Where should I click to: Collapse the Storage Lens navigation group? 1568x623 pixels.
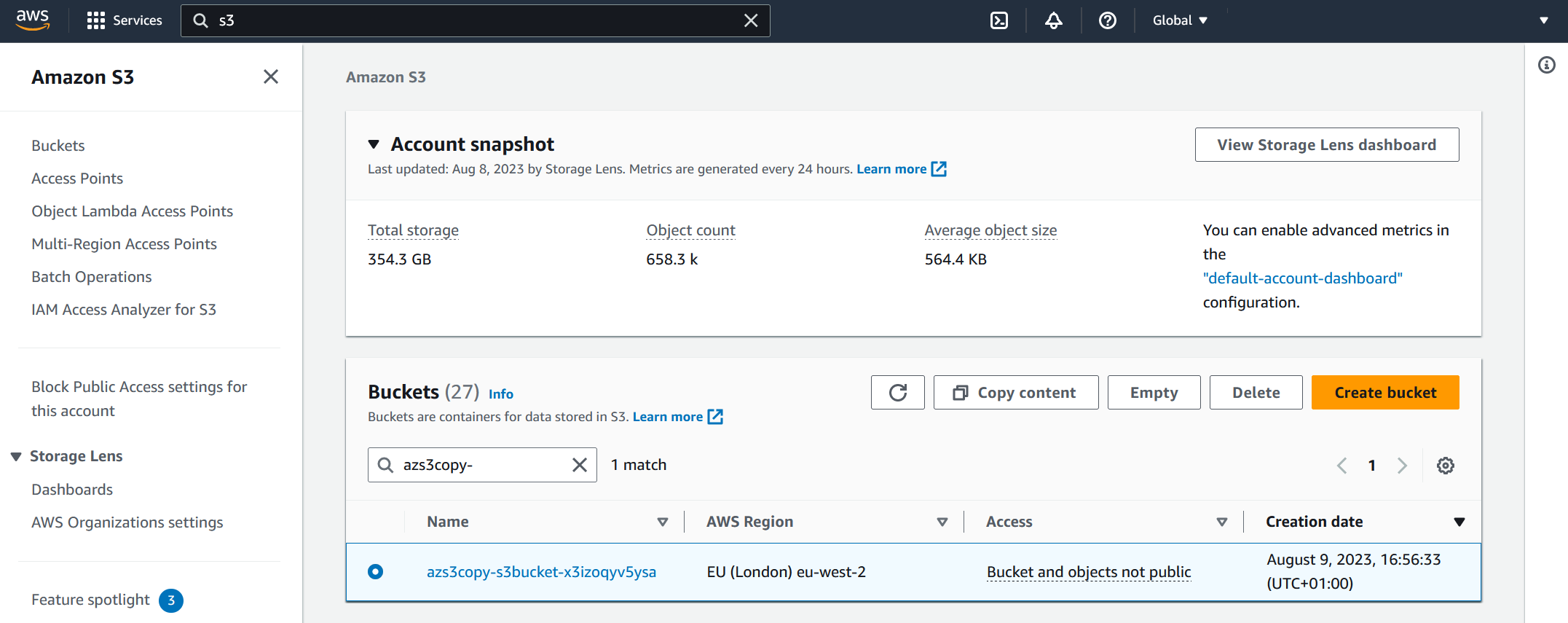point(16,457)
